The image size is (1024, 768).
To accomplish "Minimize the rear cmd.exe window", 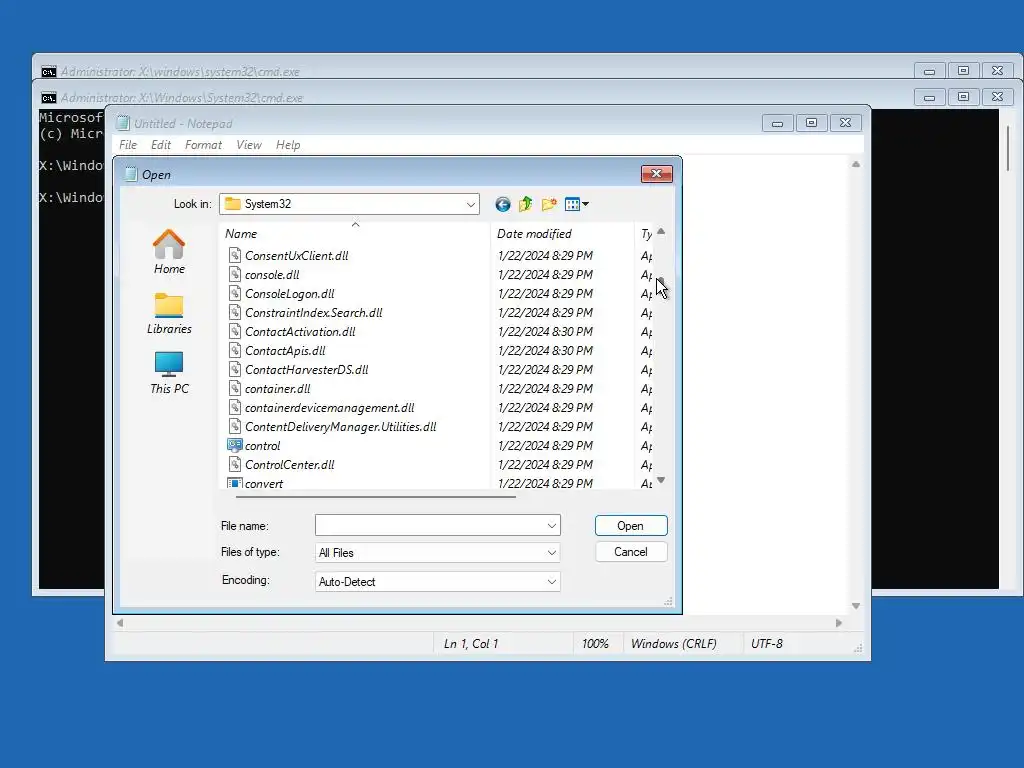I will click(929, 71).
